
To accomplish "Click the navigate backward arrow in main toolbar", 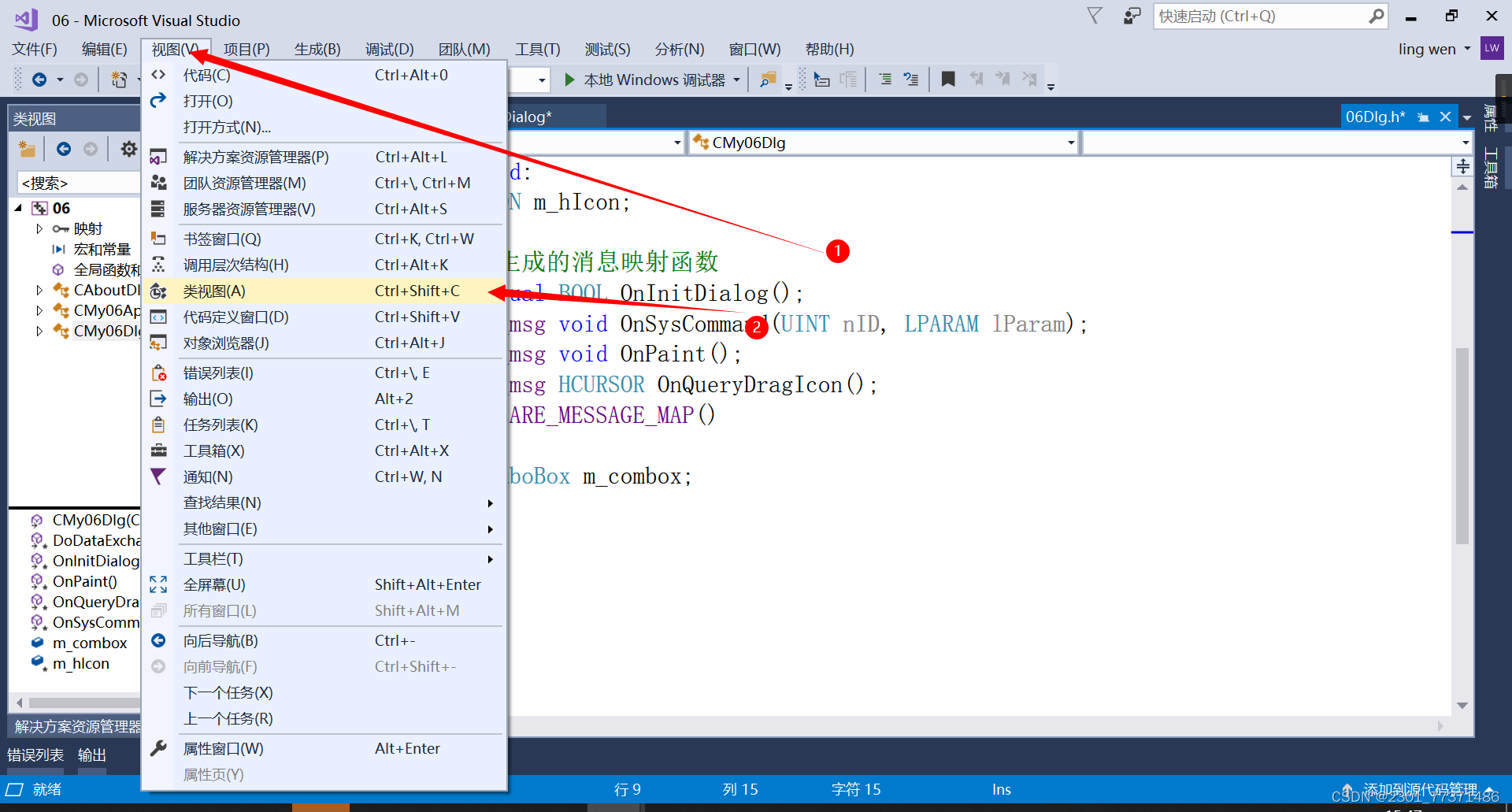I will point(39,79).
